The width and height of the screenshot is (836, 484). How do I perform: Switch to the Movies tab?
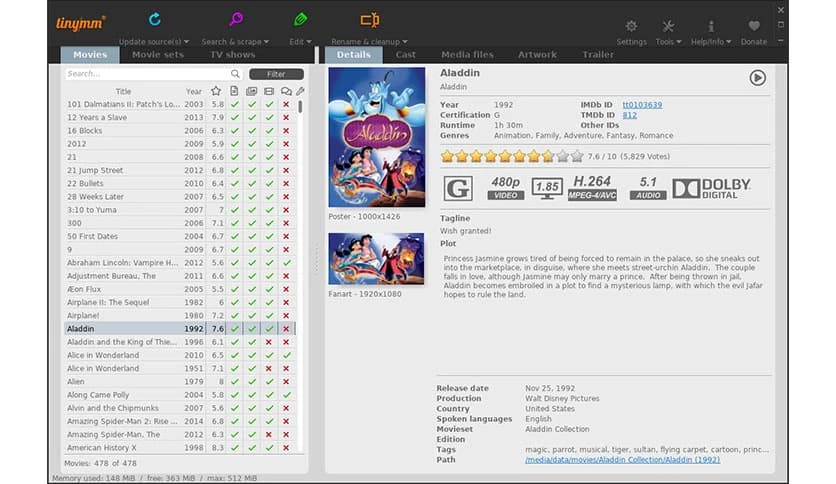click(x=90, y=54)
